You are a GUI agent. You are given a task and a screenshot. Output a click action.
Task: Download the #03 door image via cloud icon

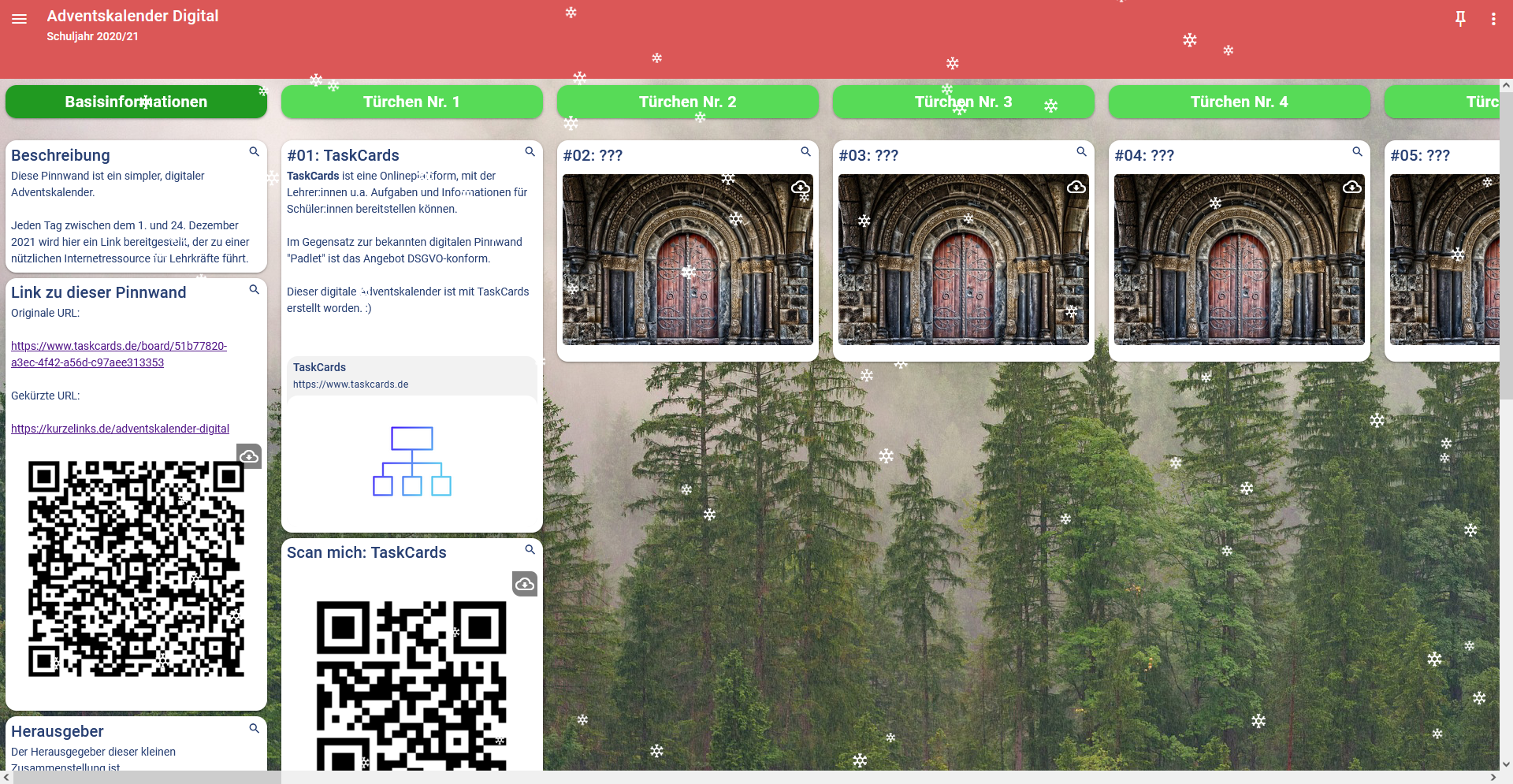click(1076, 188)
